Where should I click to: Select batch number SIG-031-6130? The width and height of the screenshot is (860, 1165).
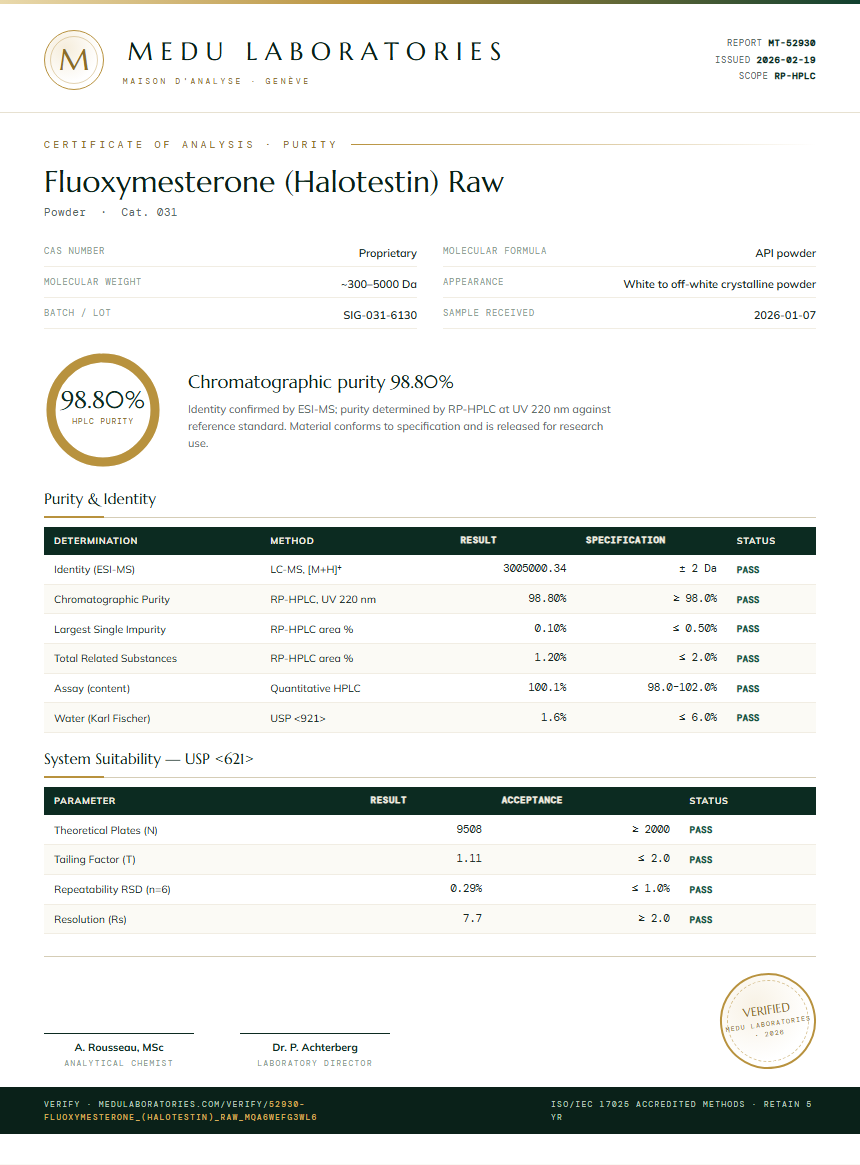pos(380,315)
